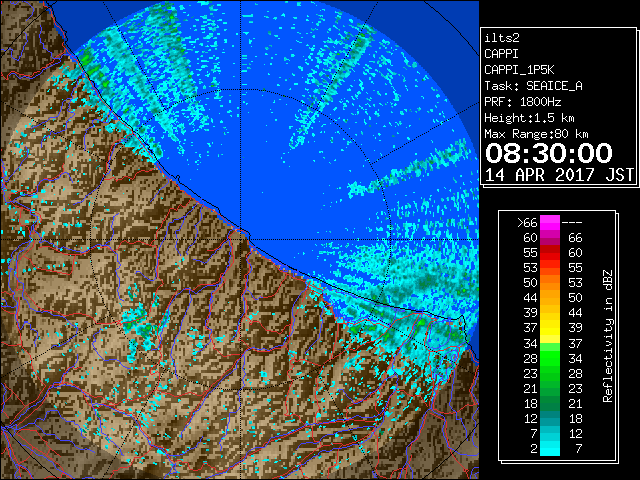
Task: Click the red 55-60 dBZ legend swatch
Action: [550, 253]
